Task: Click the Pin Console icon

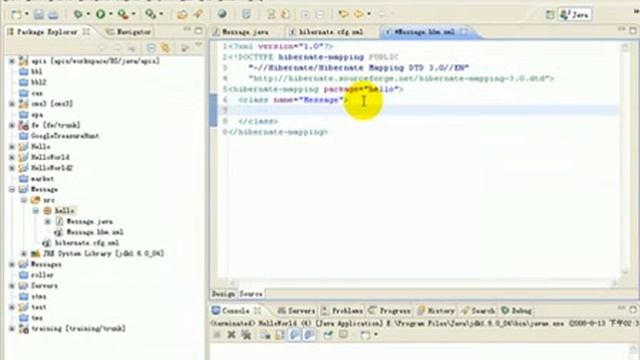Action: pyautogui.click(x=328, y=335)
